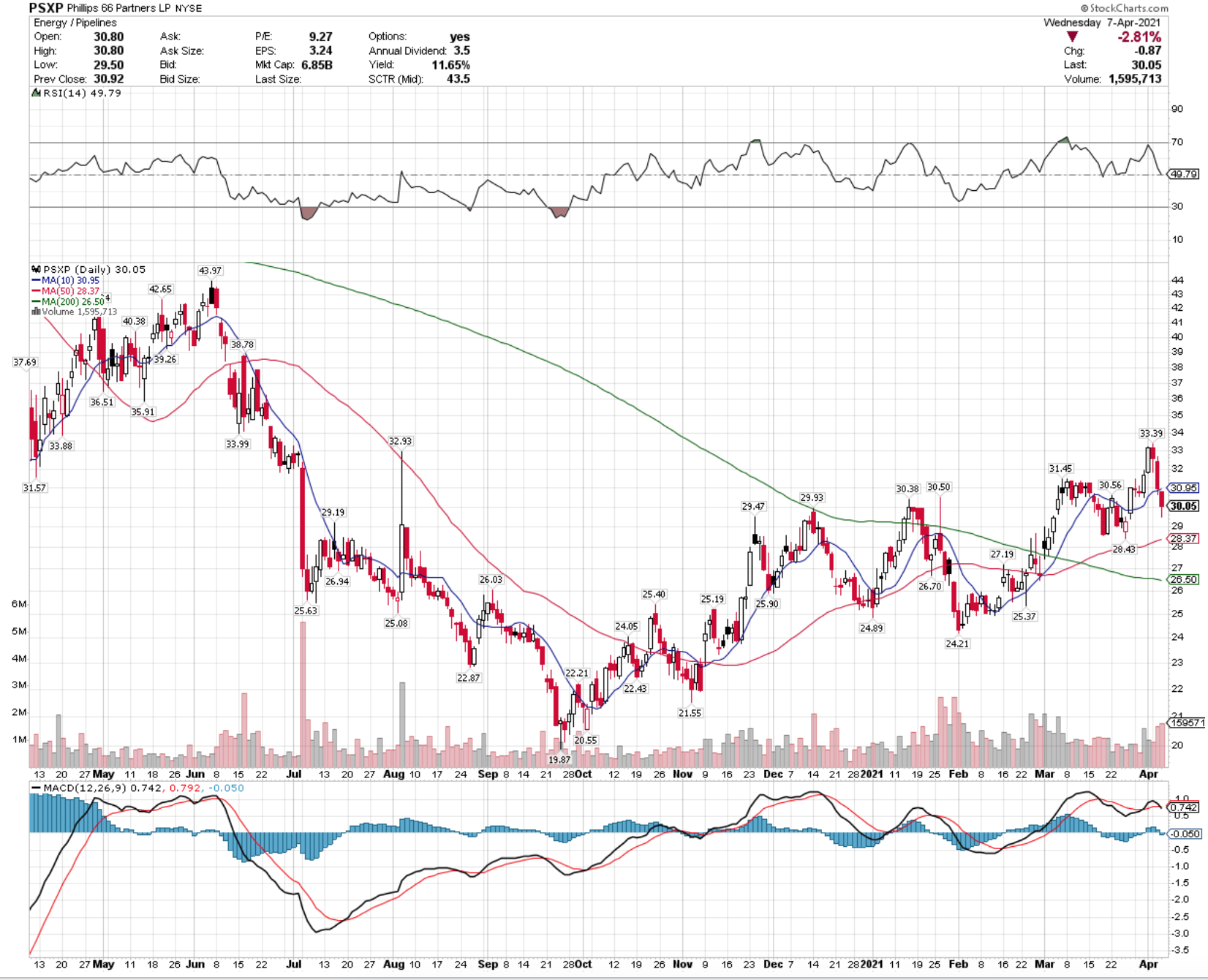Screen dimensions: 1208x980
Task: Click the PSXP ticker symbol title
Action: pyautogui.click(x=45, y=8)
